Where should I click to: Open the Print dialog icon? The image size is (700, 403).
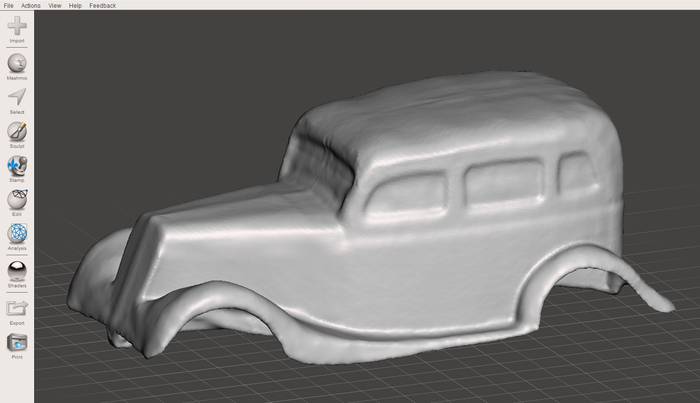(17, 343)
